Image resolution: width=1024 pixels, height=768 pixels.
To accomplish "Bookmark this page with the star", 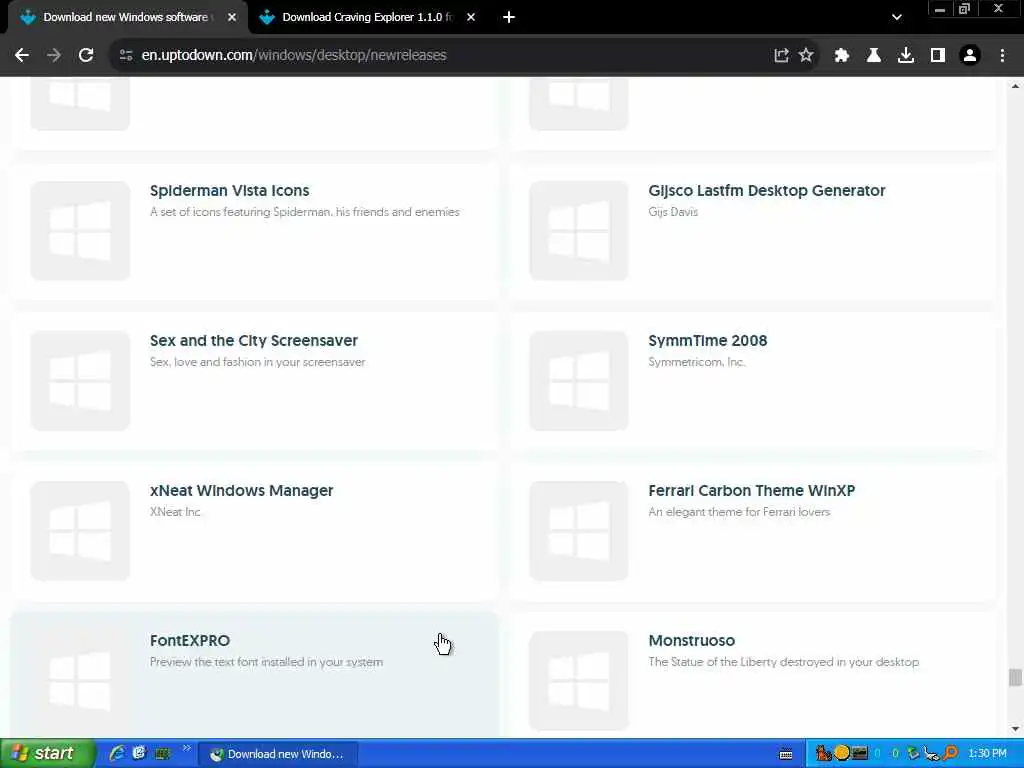I will 806,56.
